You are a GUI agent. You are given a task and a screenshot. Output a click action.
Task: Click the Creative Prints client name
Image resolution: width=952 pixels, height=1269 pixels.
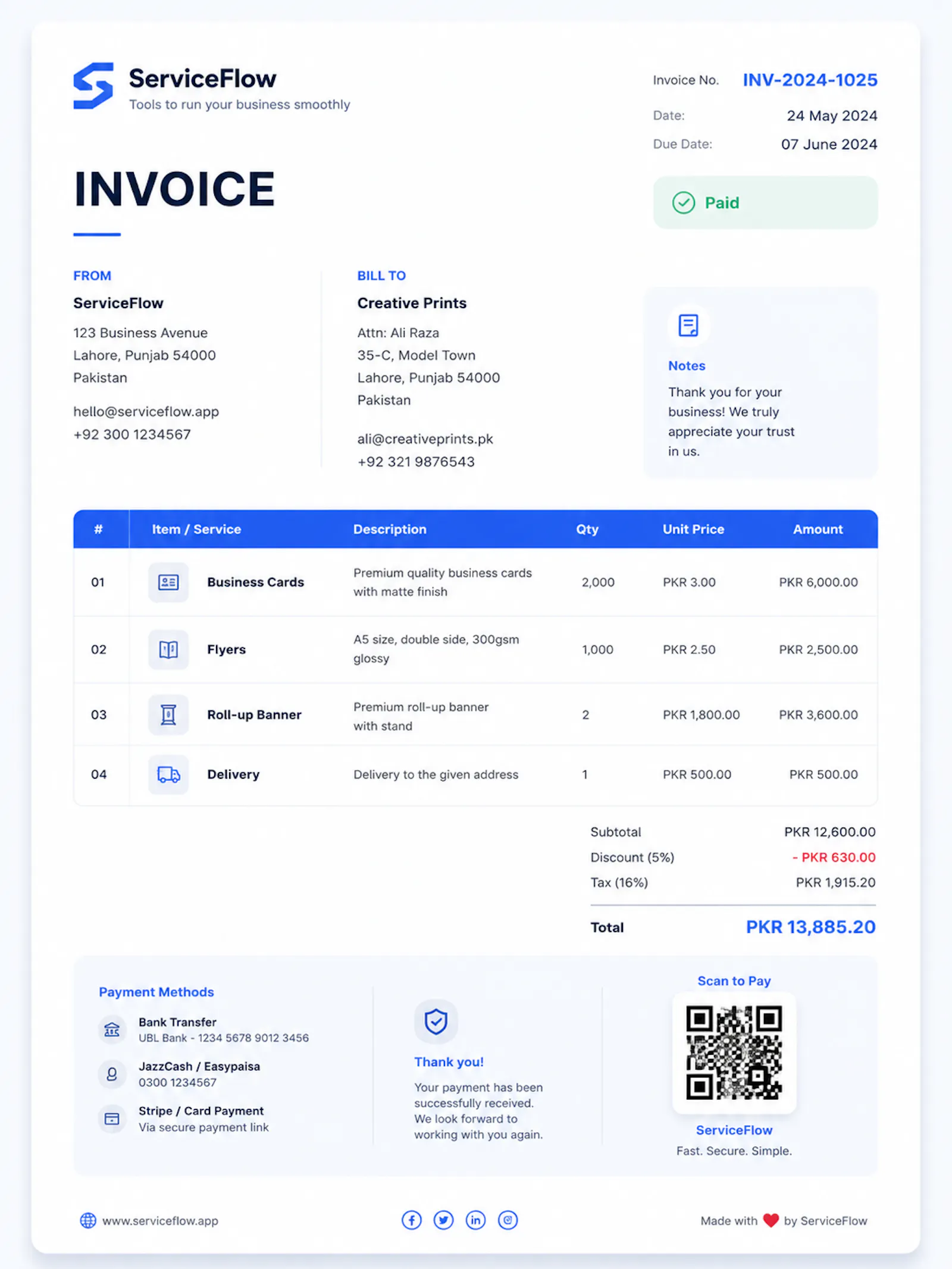[x=412, y=303]
